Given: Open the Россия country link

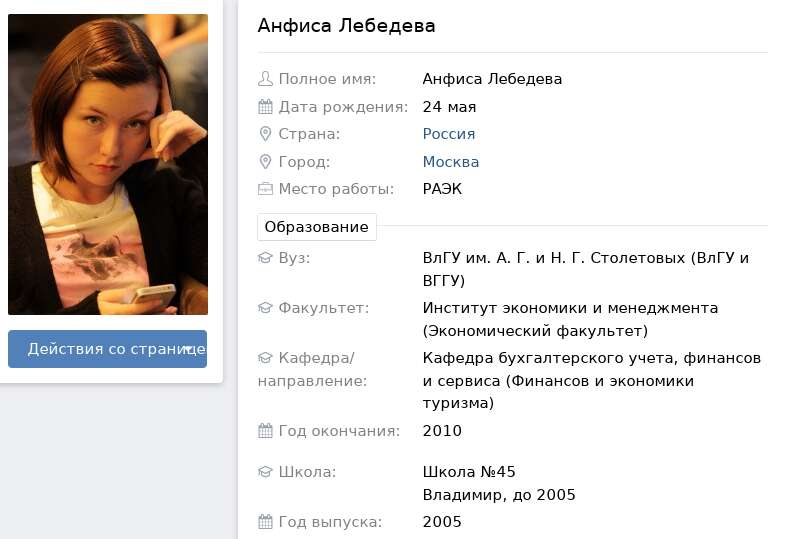Looking at the screenshot, I should 449,134.
